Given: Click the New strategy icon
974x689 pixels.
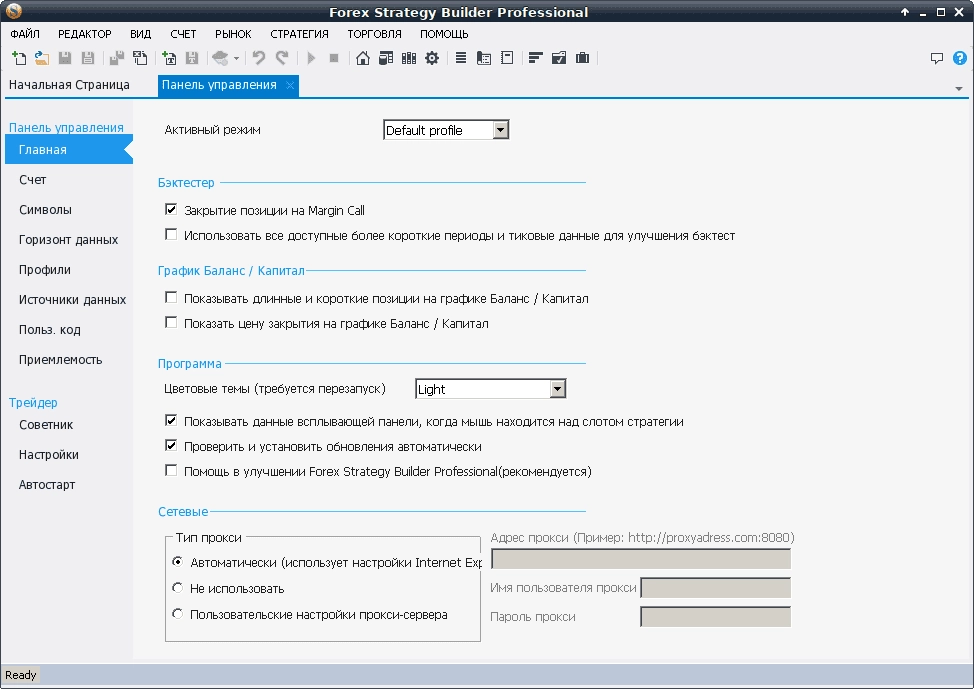Looking at the screenshot, I should click(x=19, y=58).
